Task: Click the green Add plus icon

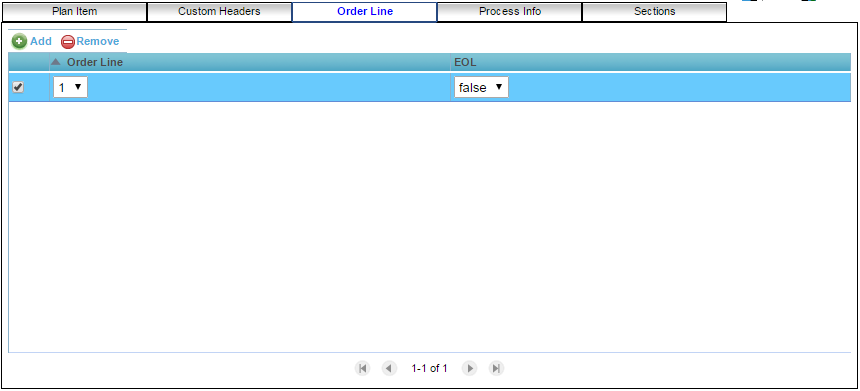Action: (x=19, y=42)
